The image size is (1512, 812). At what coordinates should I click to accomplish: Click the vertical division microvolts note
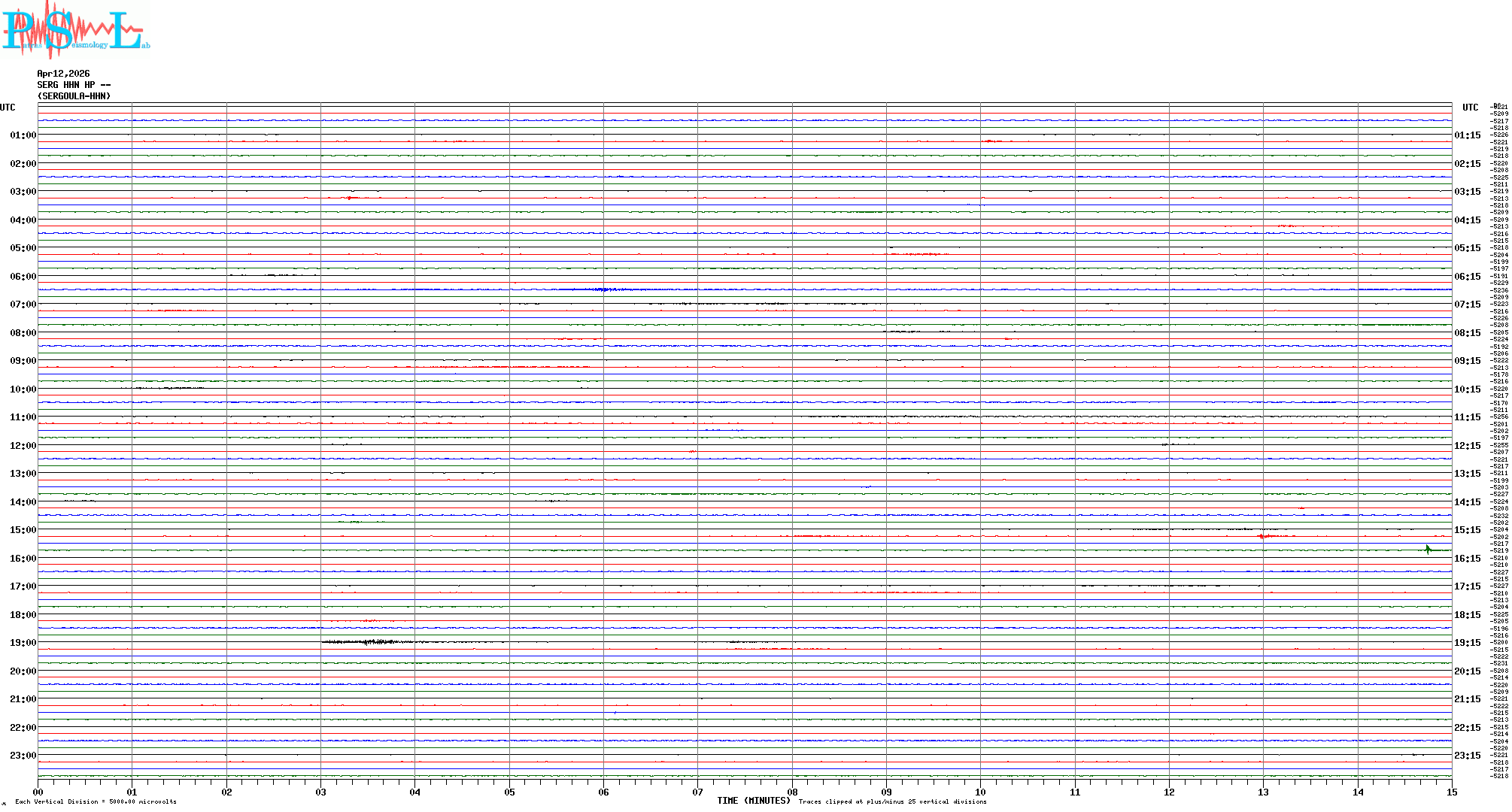coord(96,801)
